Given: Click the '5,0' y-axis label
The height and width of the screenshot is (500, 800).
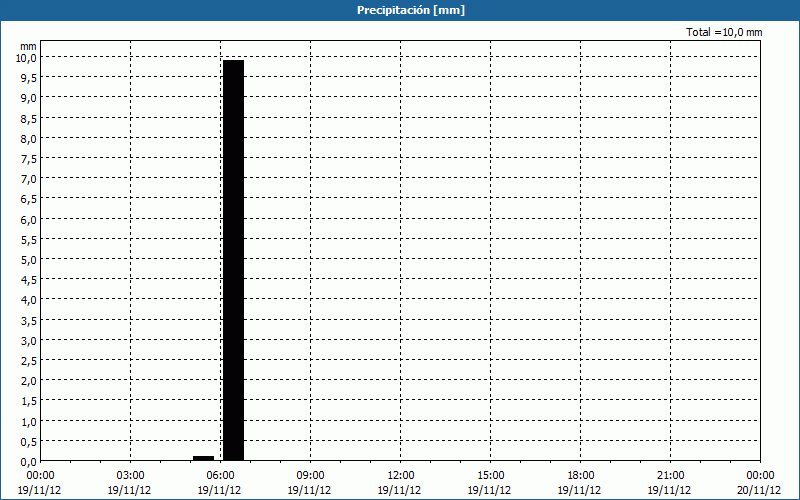Looking at the screenshot, I should [29, 260].
